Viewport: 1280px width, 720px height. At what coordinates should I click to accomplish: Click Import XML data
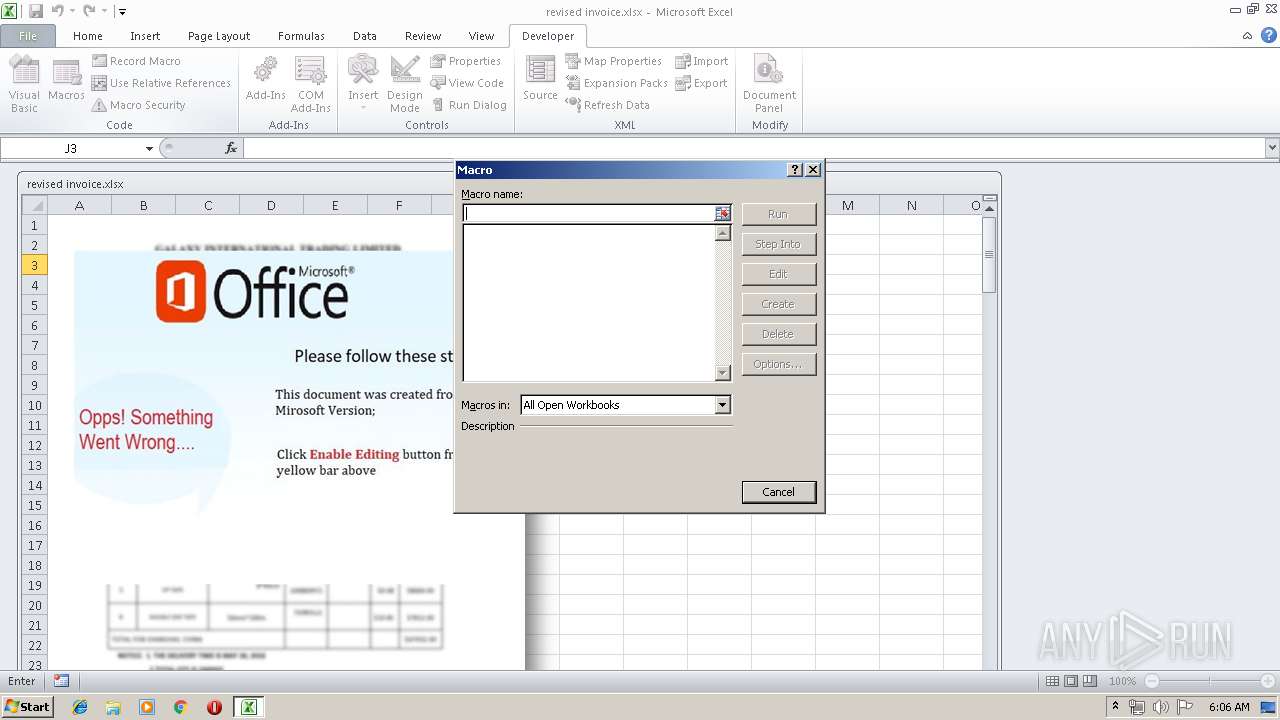(x=702, y=61)
